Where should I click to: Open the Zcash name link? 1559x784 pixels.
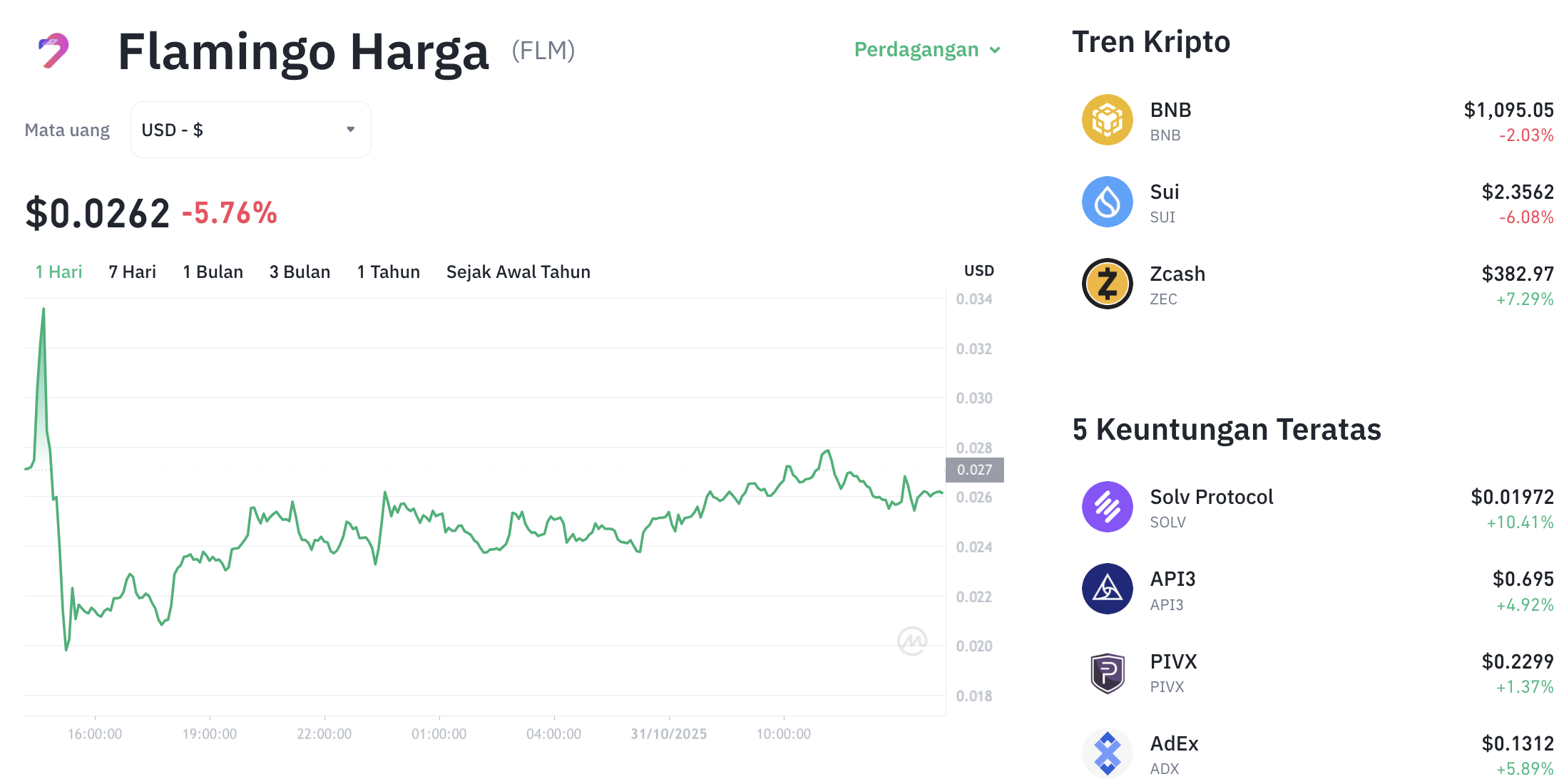[x=1177, y=274]
